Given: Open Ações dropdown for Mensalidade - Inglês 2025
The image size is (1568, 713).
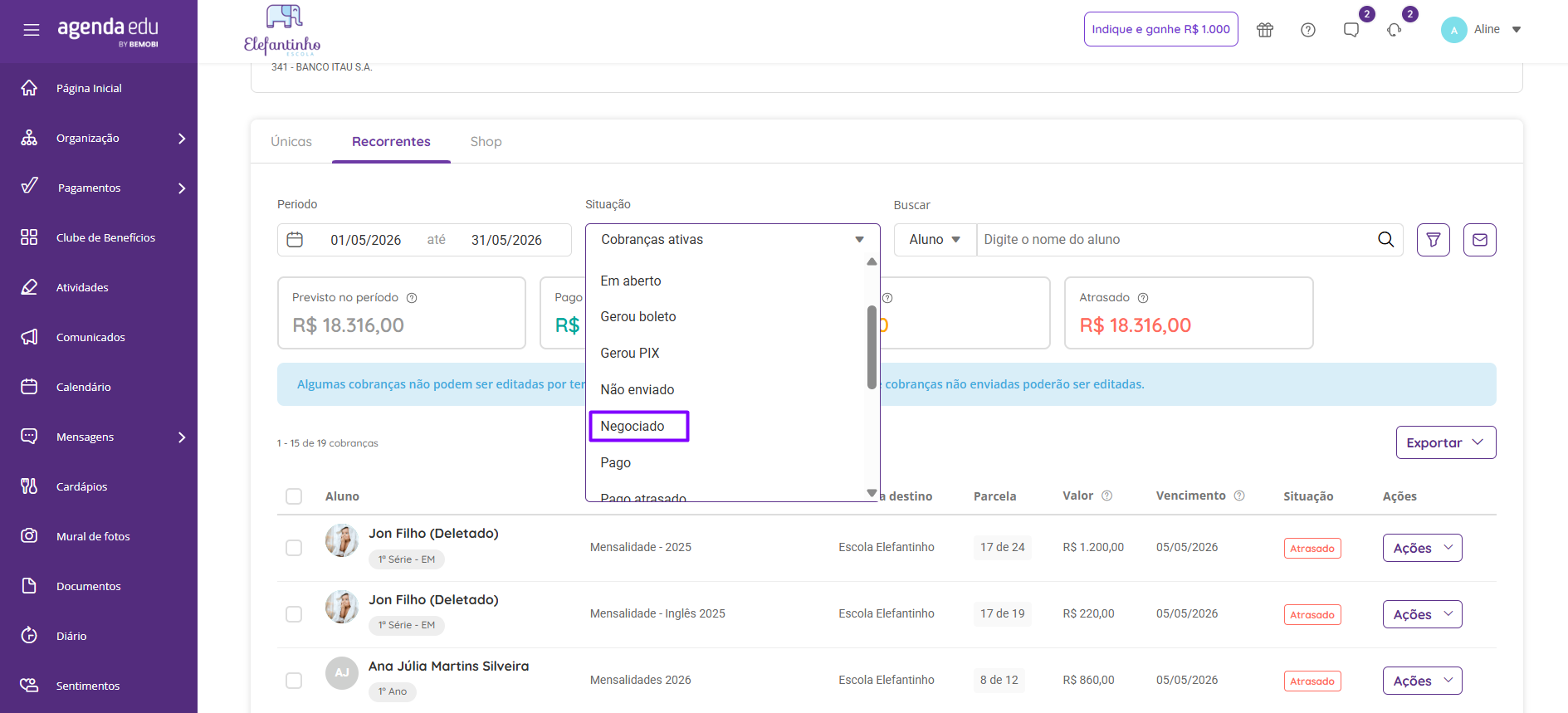Looking at the screenshot, I should point(1422,614).
